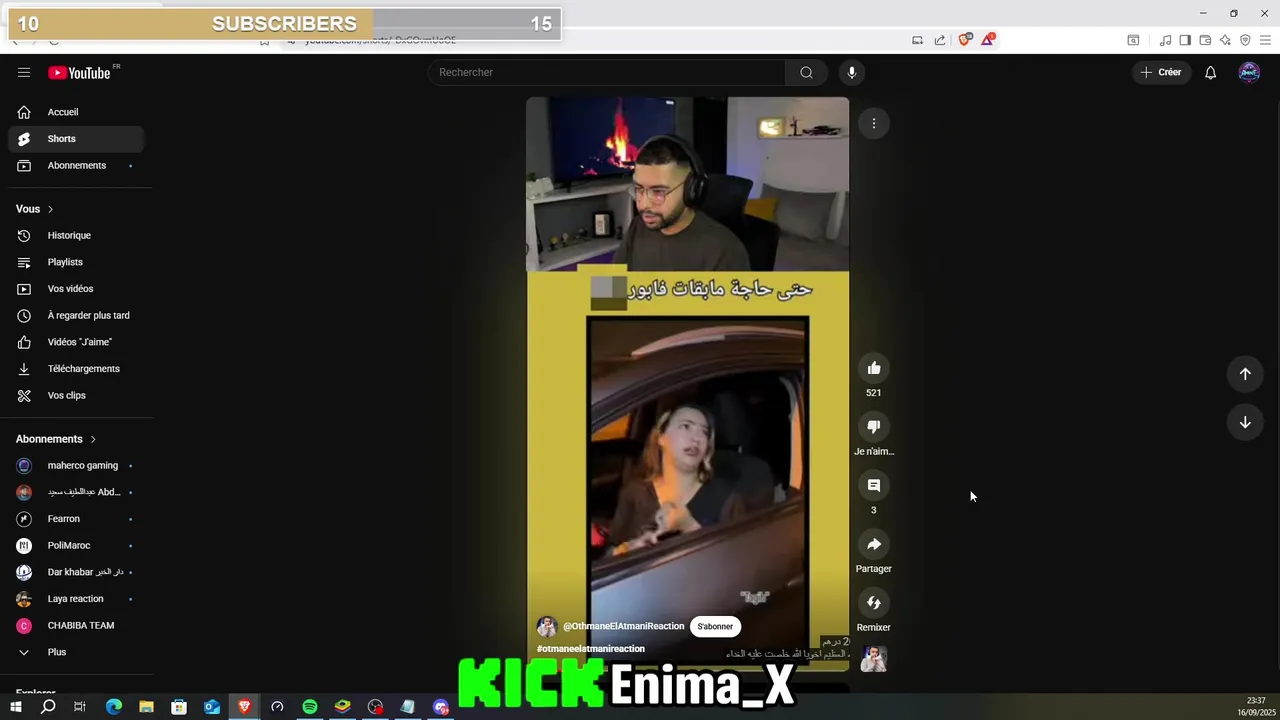Open @OthmaneElAtmaniReaction channel link

tap(623, 626)
